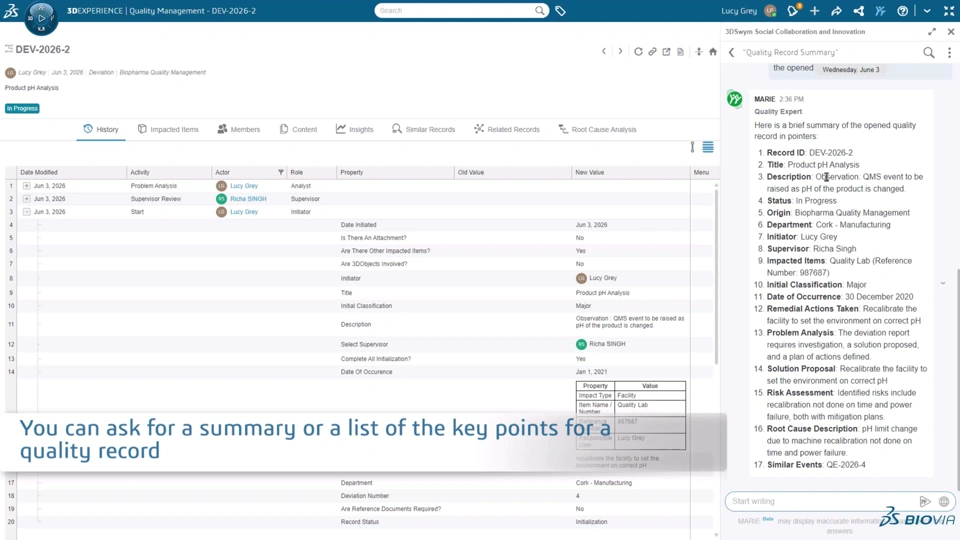The image size is (960, 540).
Task: Click the In Progress status badge
Action: click(22, 108)
